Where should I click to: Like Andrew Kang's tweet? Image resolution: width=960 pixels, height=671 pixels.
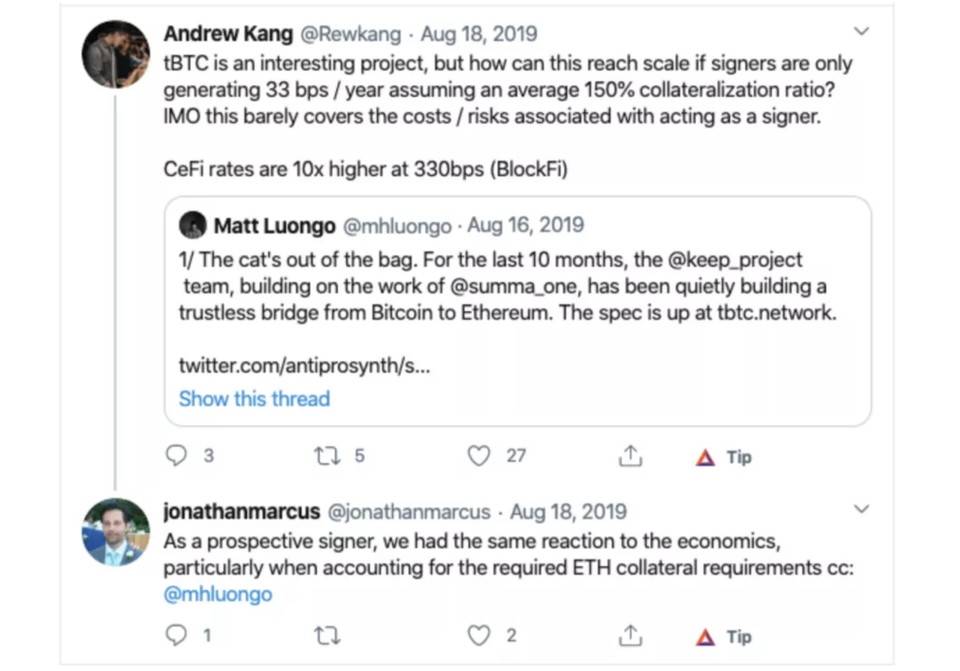pyautogui.click(x=478, y=455)
